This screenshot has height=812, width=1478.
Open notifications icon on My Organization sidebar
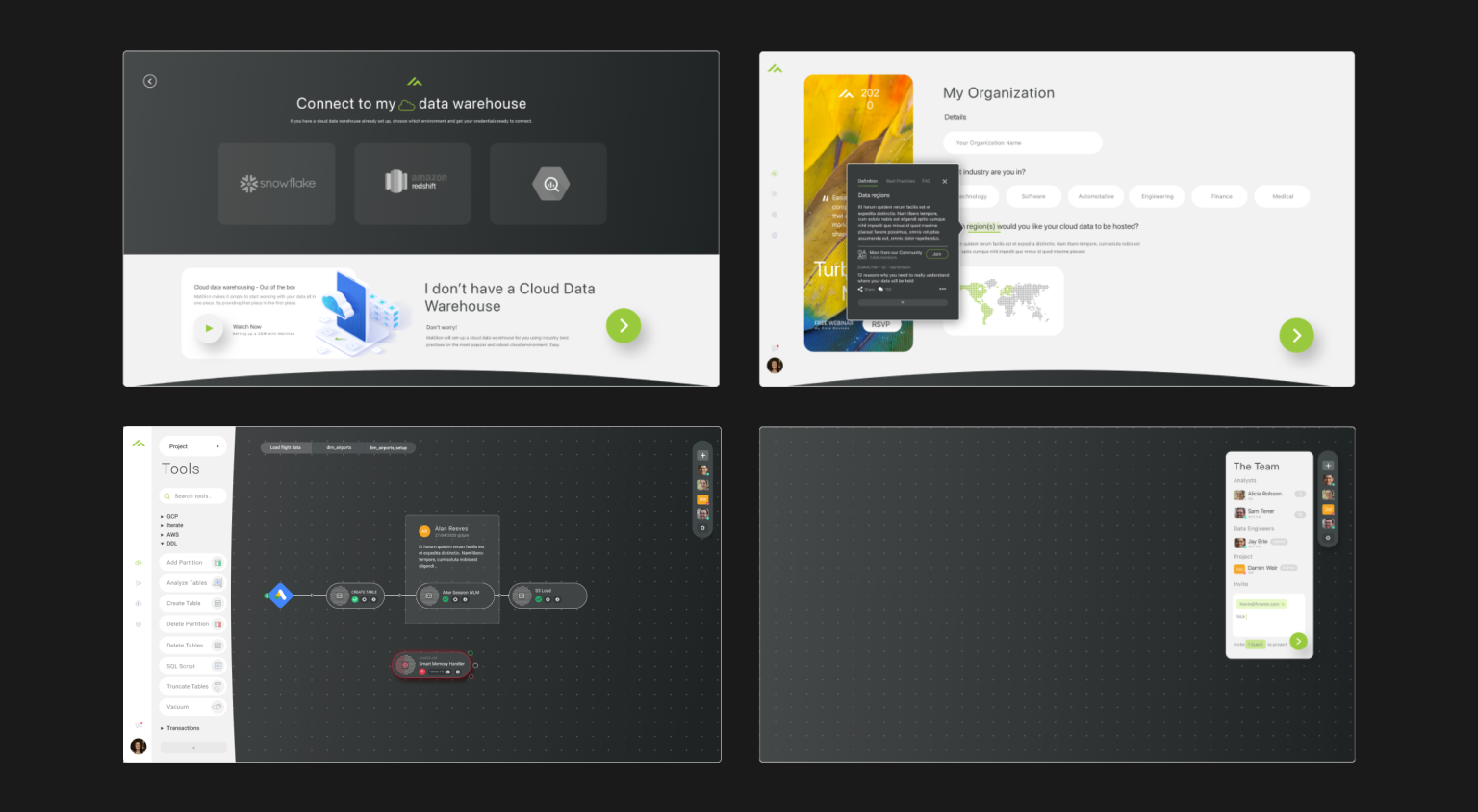[775, 347]
